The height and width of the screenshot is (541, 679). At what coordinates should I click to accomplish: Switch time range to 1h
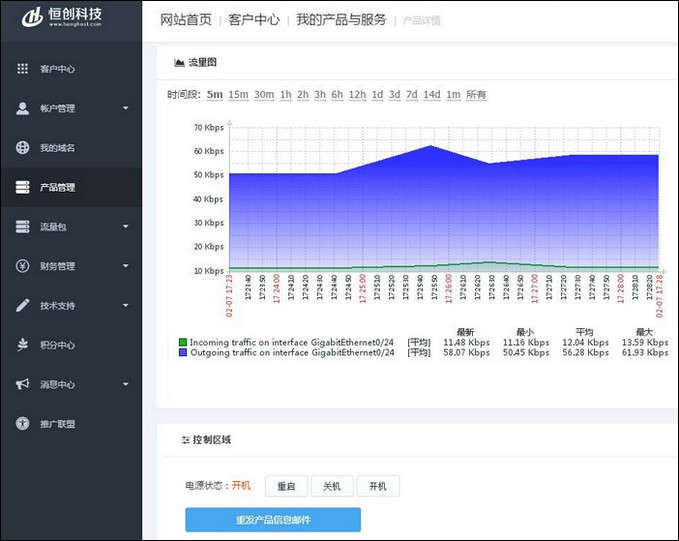click(x=286, y=95)
